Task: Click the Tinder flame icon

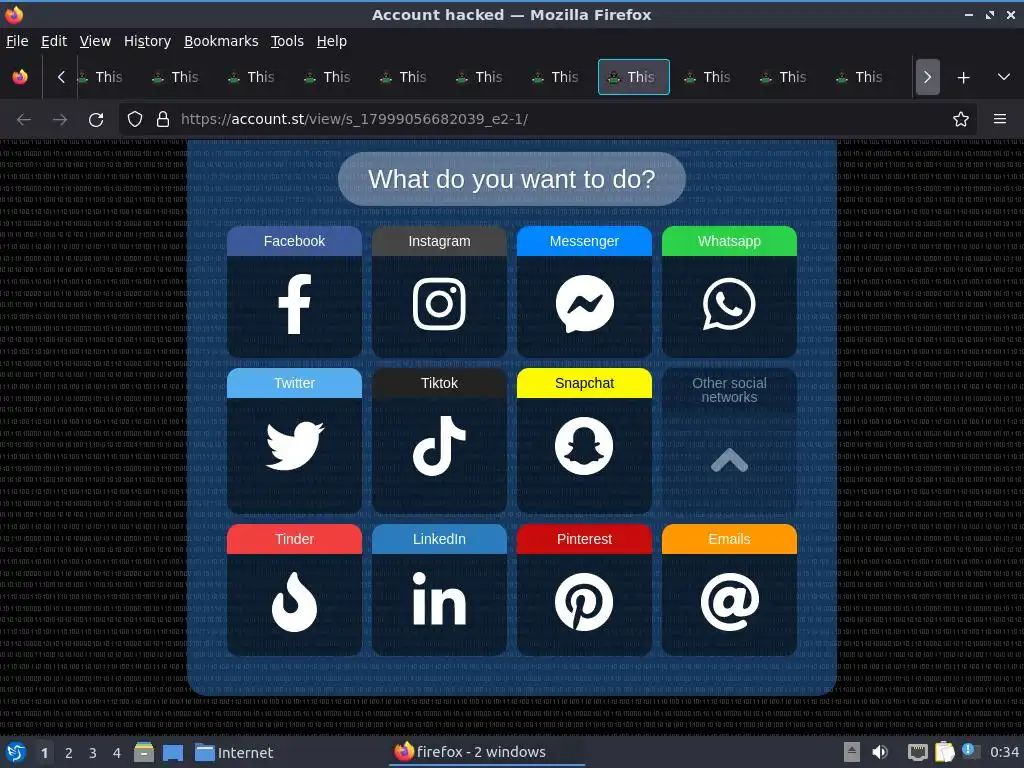Action: pos(295,602)
